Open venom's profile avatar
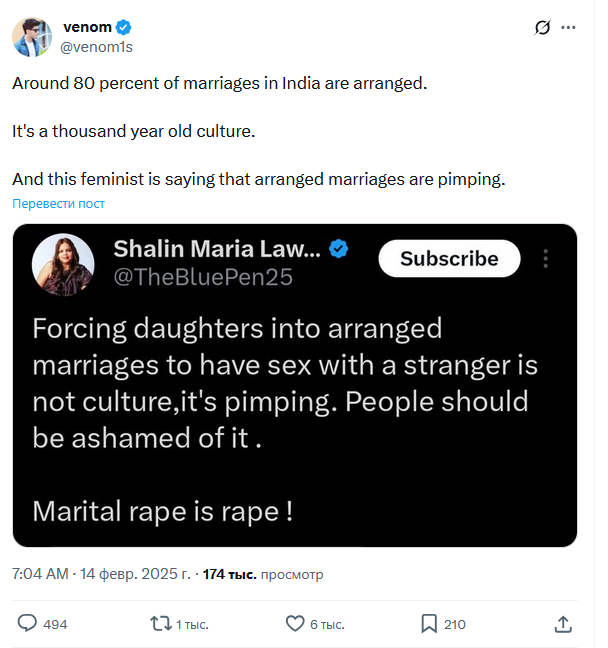 pos(31,36)
